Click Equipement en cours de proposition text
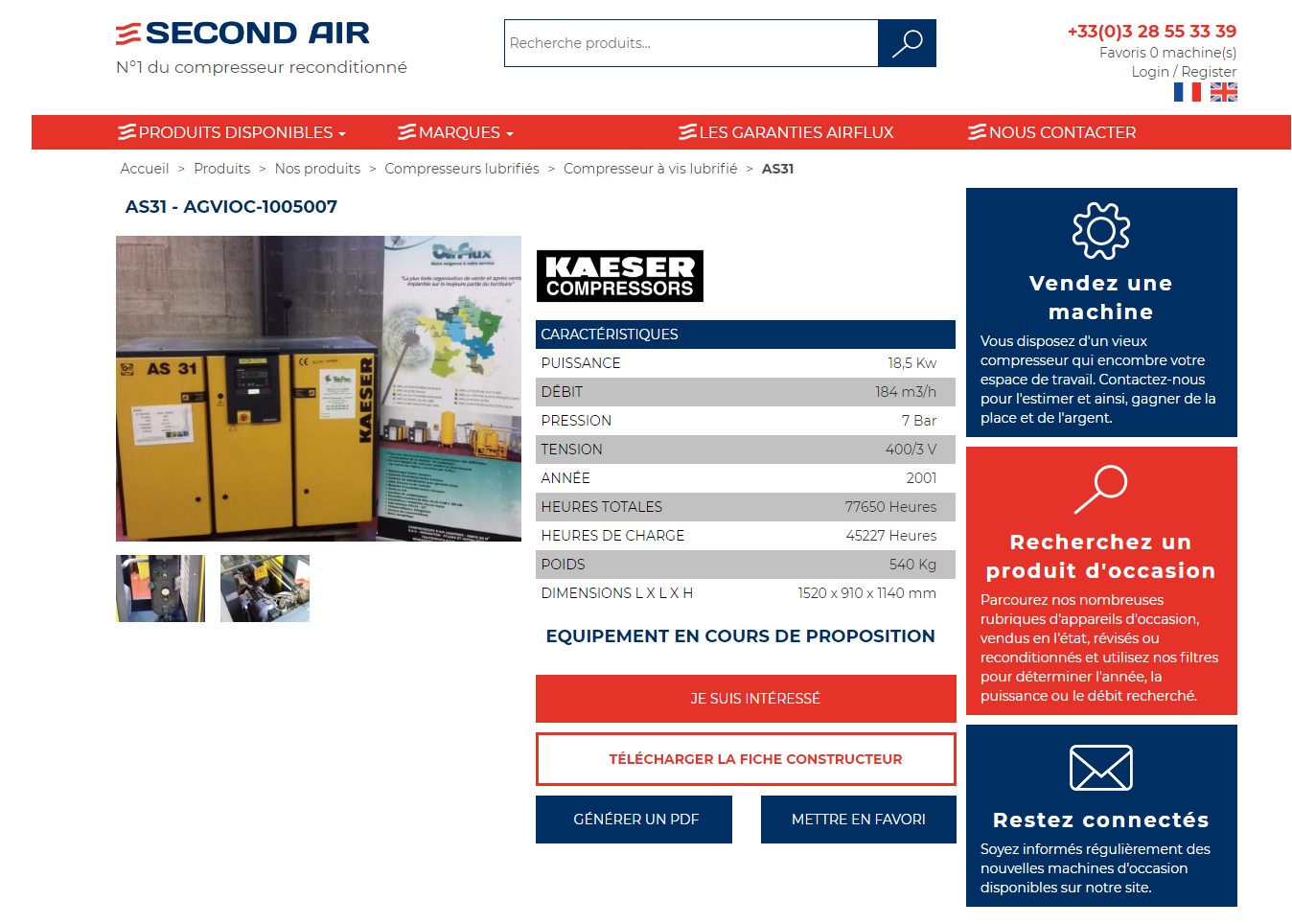 coord(740,636)
